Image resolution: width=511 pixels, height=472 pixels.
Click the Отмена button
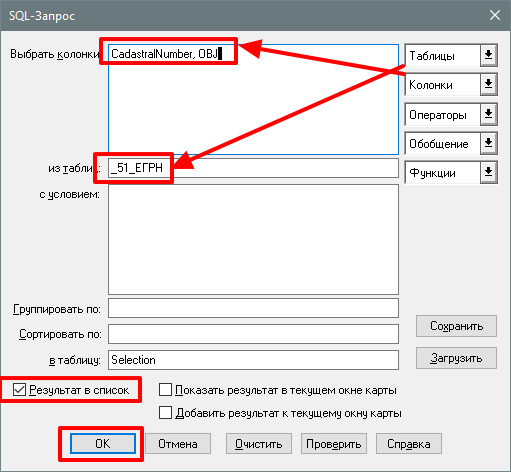[178, 444]
